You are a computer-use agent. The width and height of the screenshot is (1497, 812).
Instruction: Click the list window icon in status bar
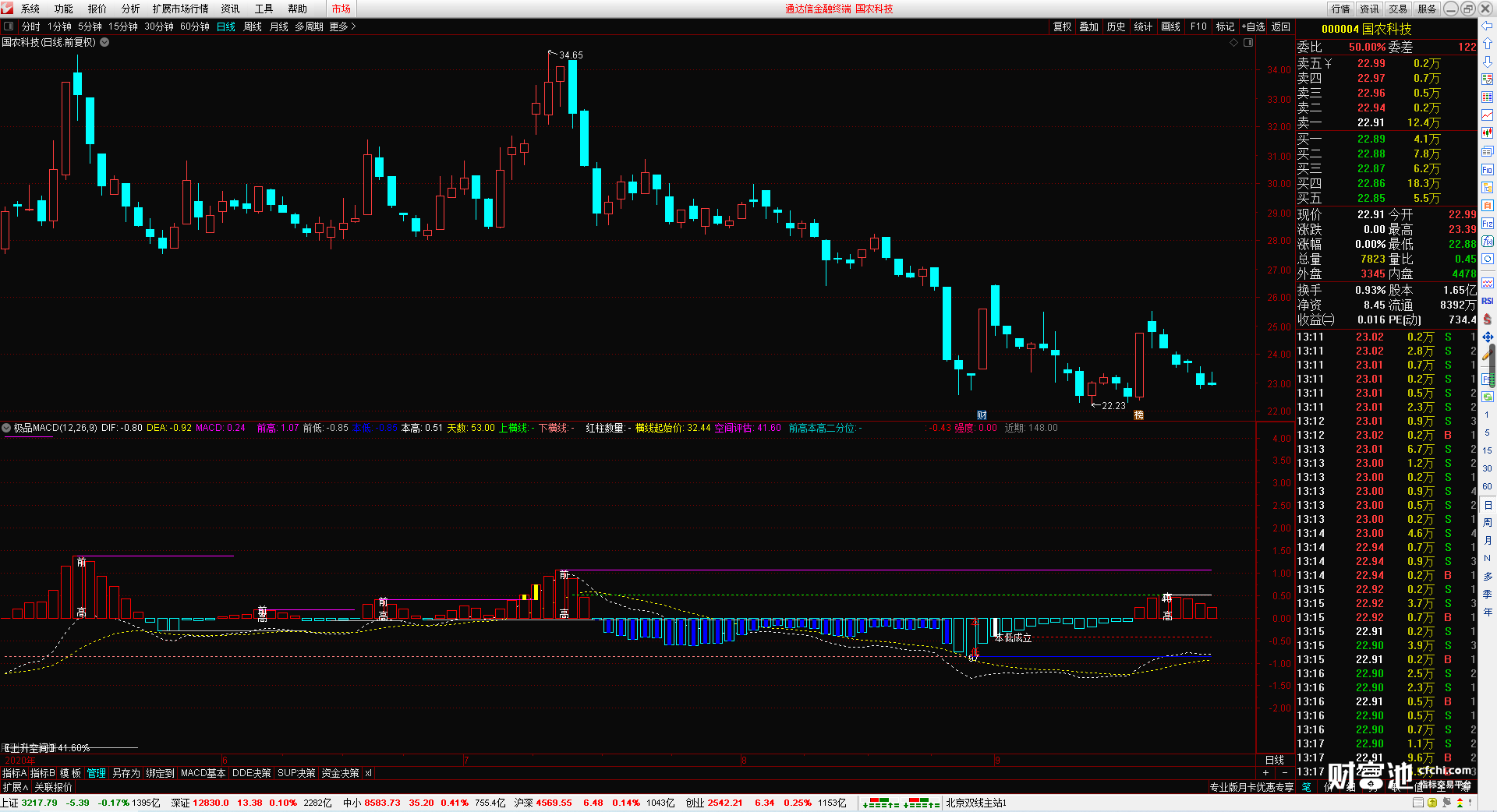tap(1419, 803)
